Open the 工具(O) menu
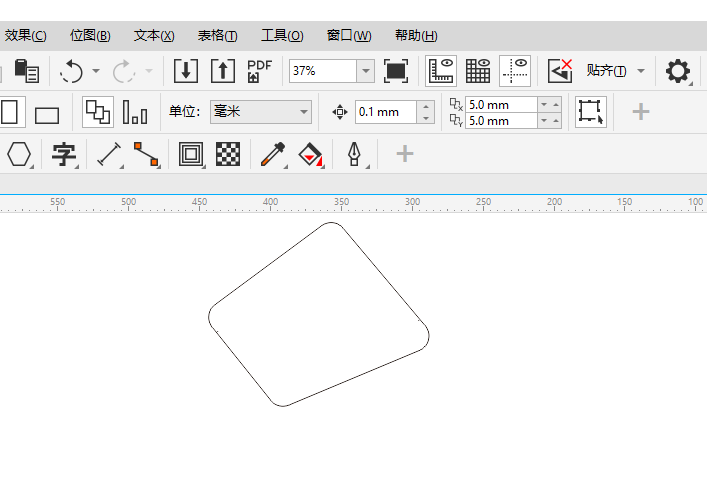This screenshot has width=707, height=485. (282, 35)
